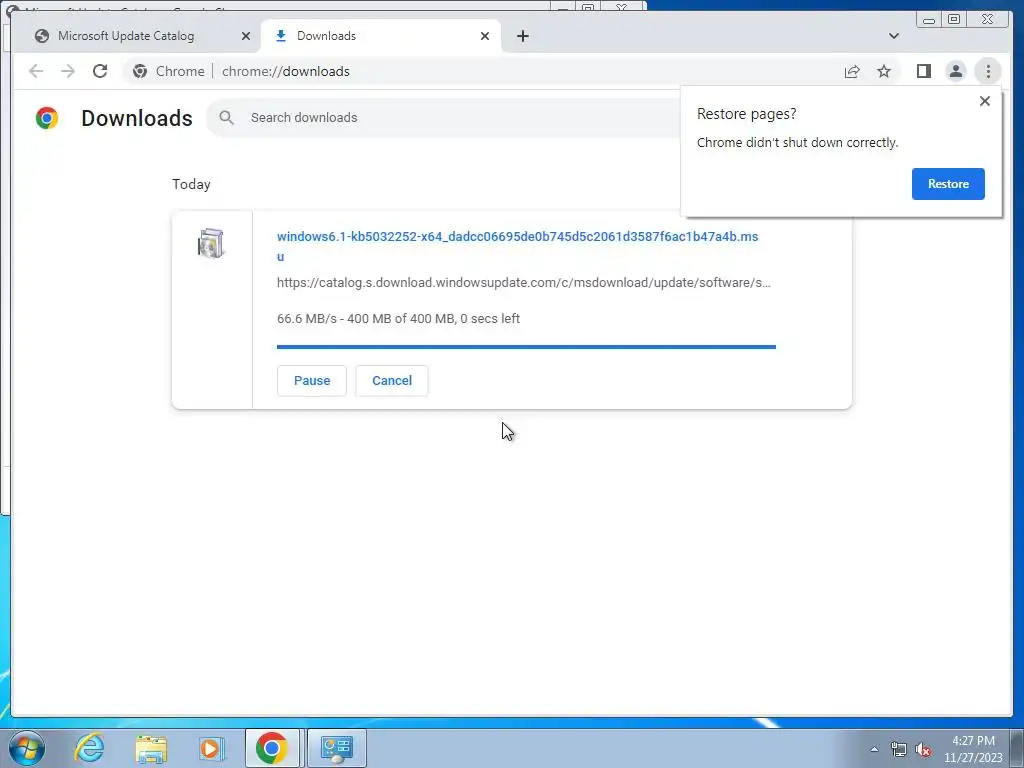Screen dimensions: 1024x768
Task: Click the download progress bar
Action: (526, 347)
